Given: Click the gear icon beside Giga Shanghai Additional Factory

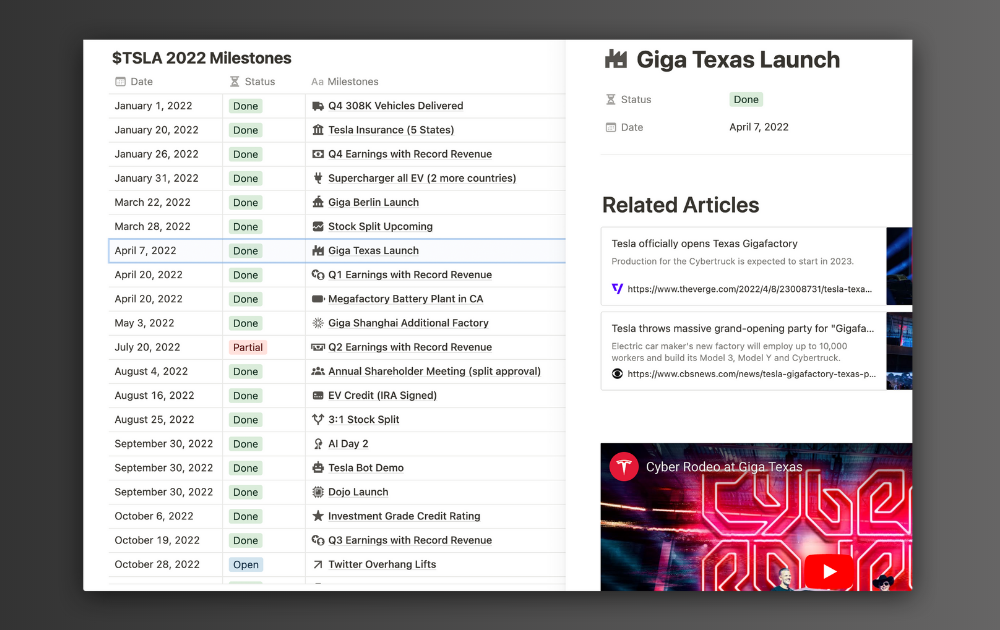Looking at the screenshot, I should click(x=318, y=323).
